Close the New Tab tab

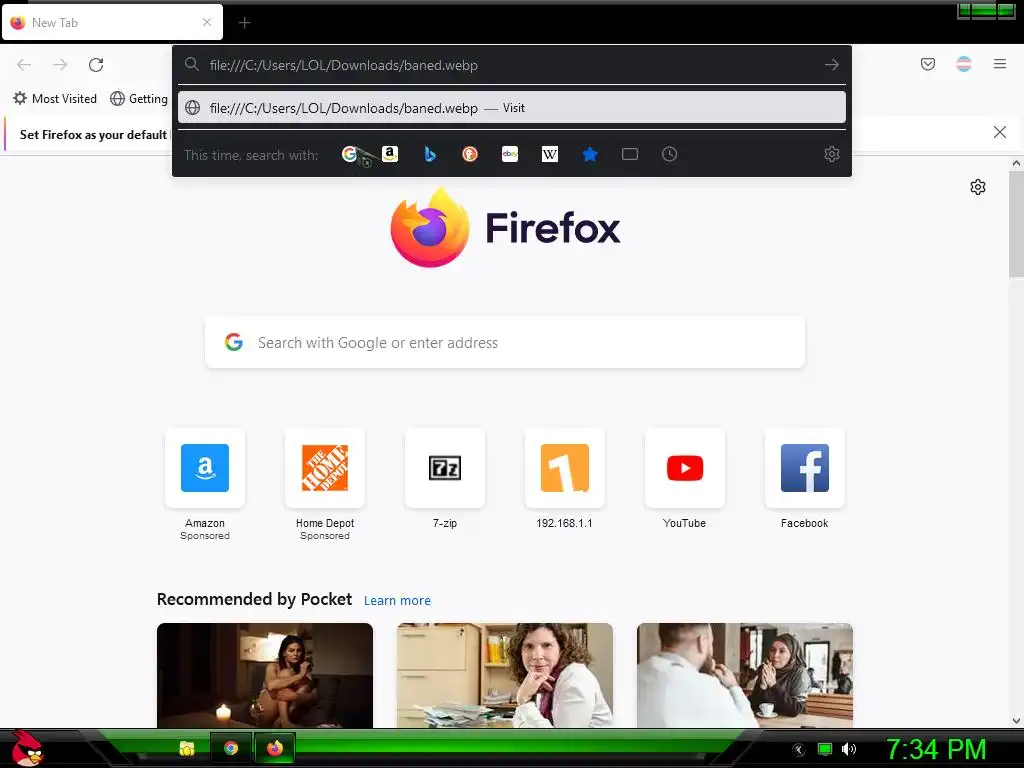pos(206,22)
